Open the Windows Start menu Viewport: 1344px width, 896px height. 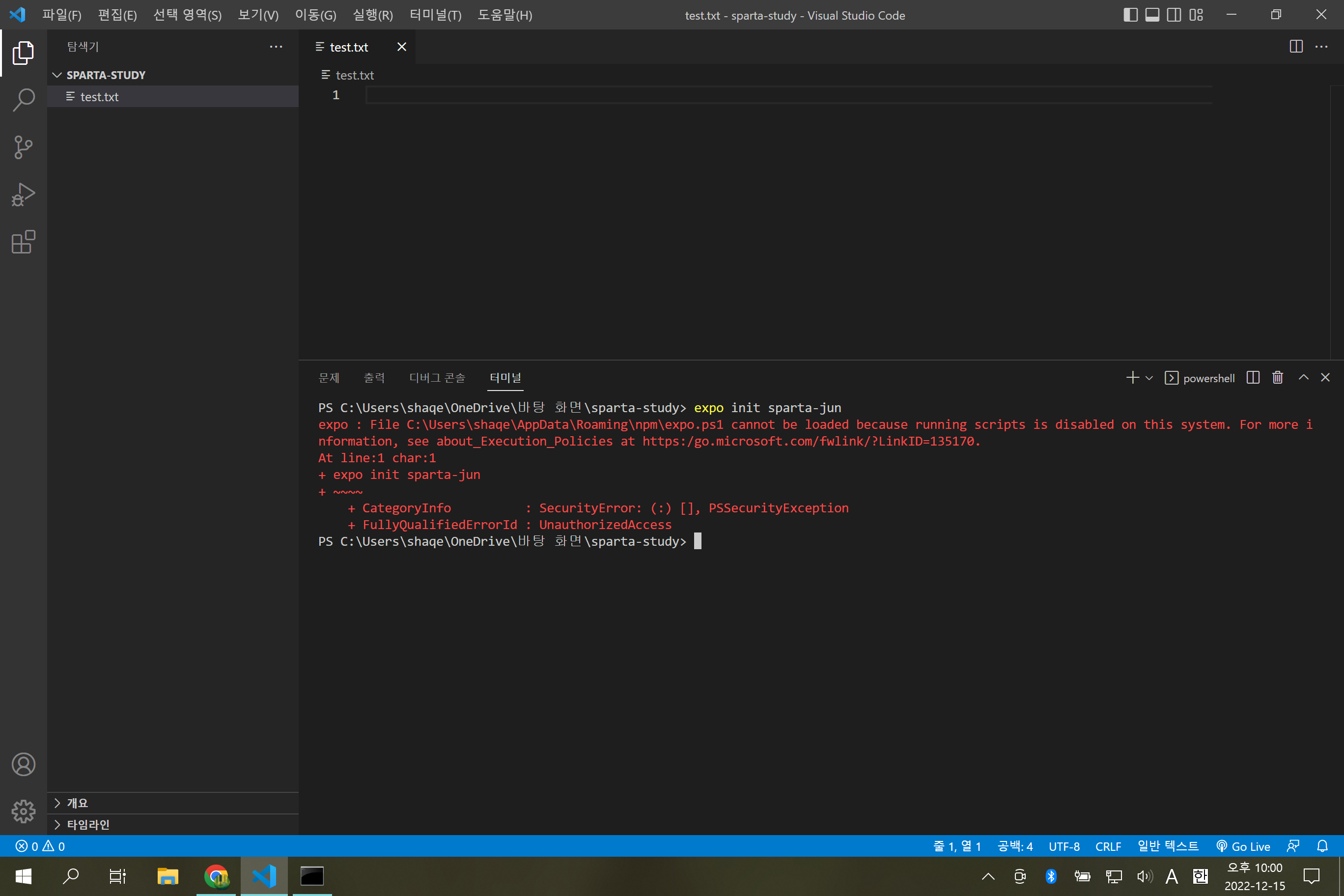tap(24, 876)
